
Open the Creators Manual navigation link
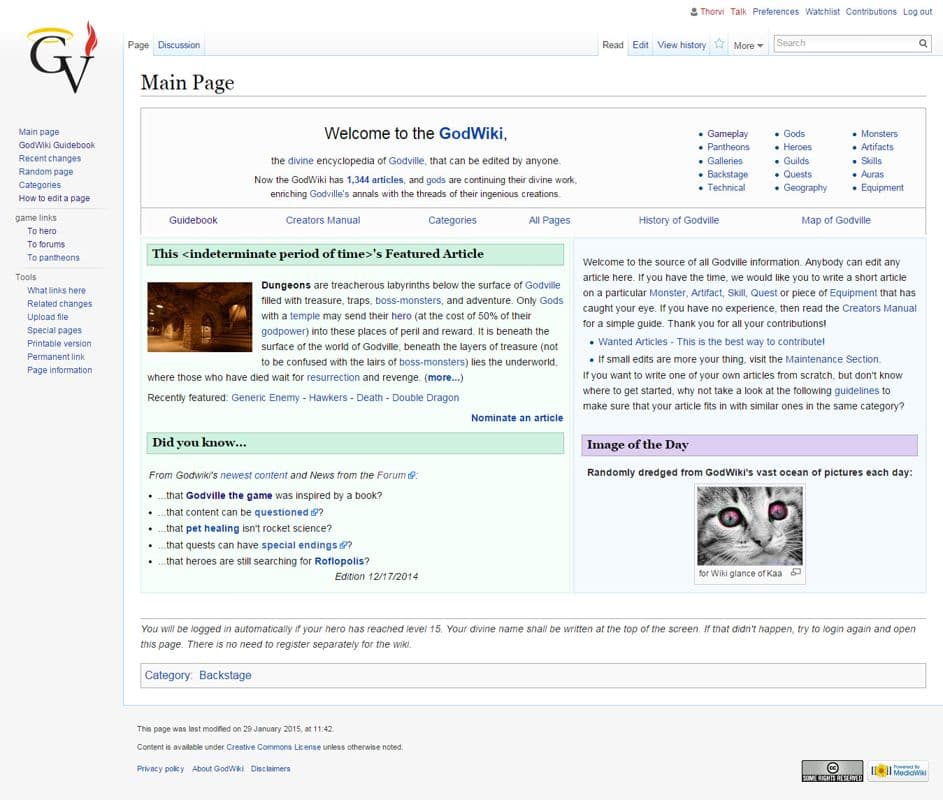(322, 220)
